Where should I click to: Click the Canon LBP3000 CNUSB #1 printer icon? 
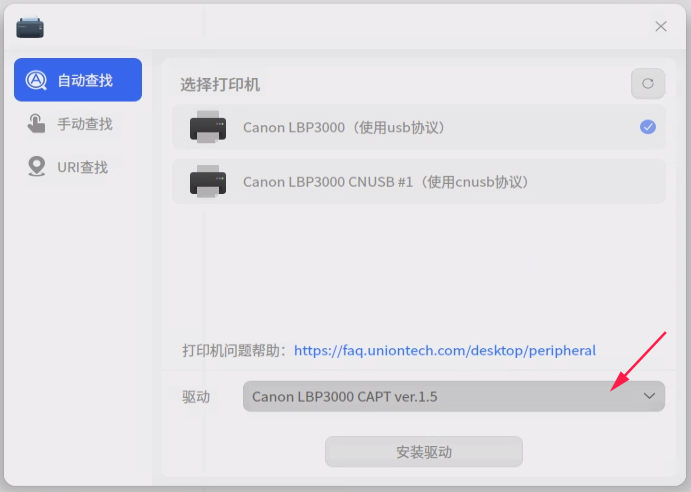(x=208, y=181)
